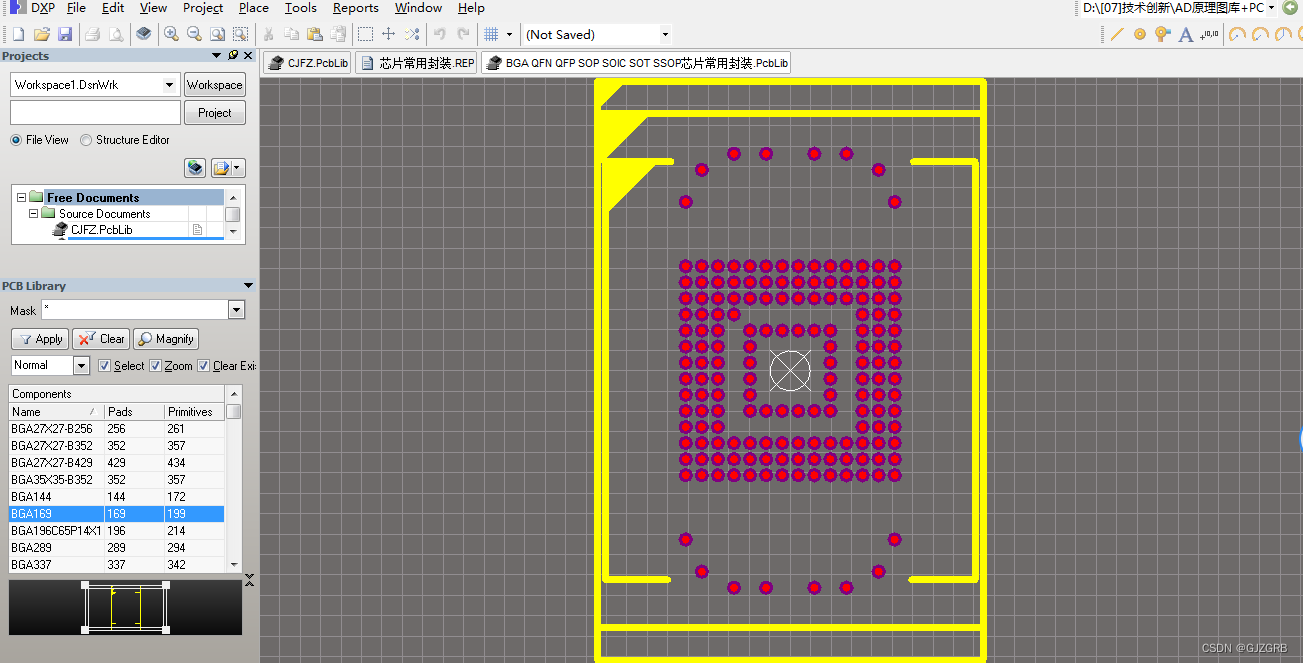Select the Structure Editor radio button
Viewport: 1303px width, 663px height.
tap(86, 140)
